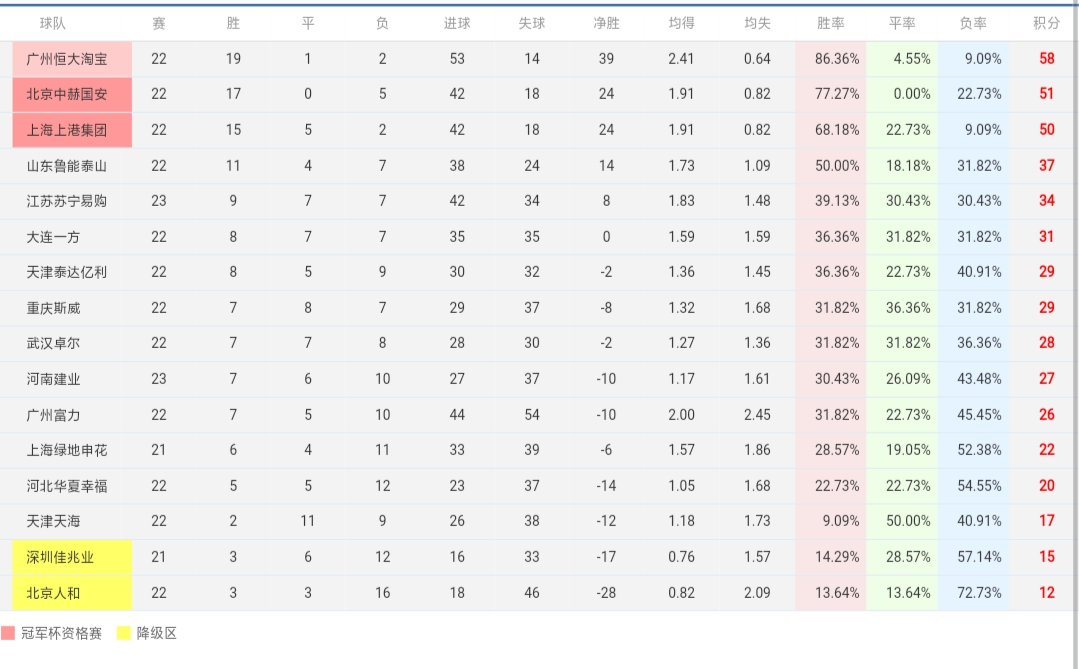Open 大连一方 team link
The width and height of the screenshot is (1079, 669).
point(53,237)
